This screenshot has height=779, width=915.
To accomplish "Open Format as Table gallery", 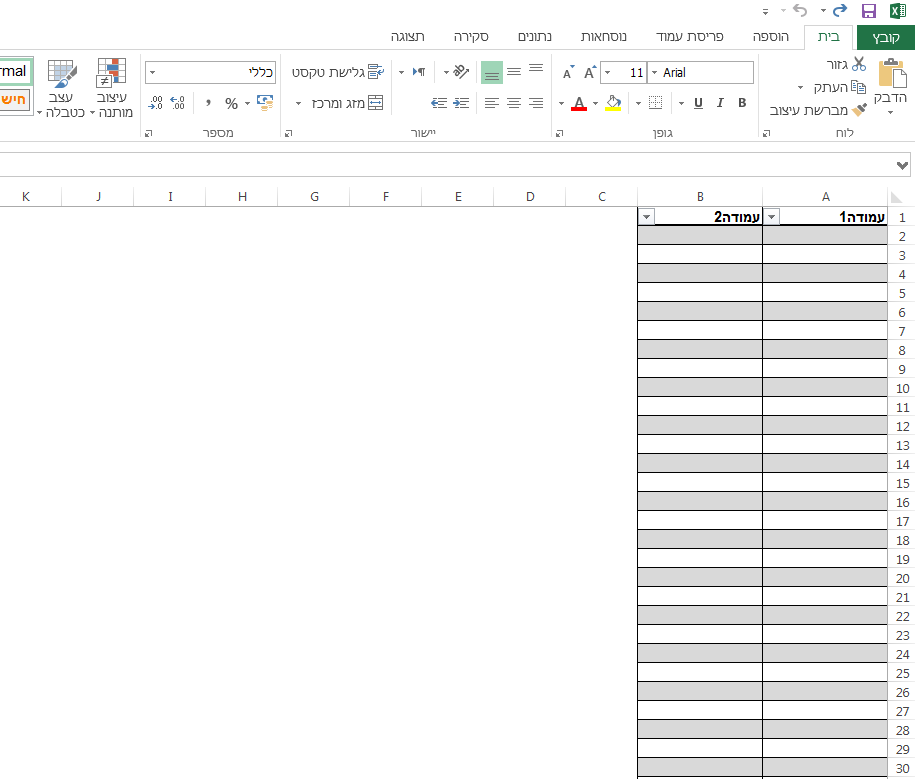I will click(x=61, y=88).
